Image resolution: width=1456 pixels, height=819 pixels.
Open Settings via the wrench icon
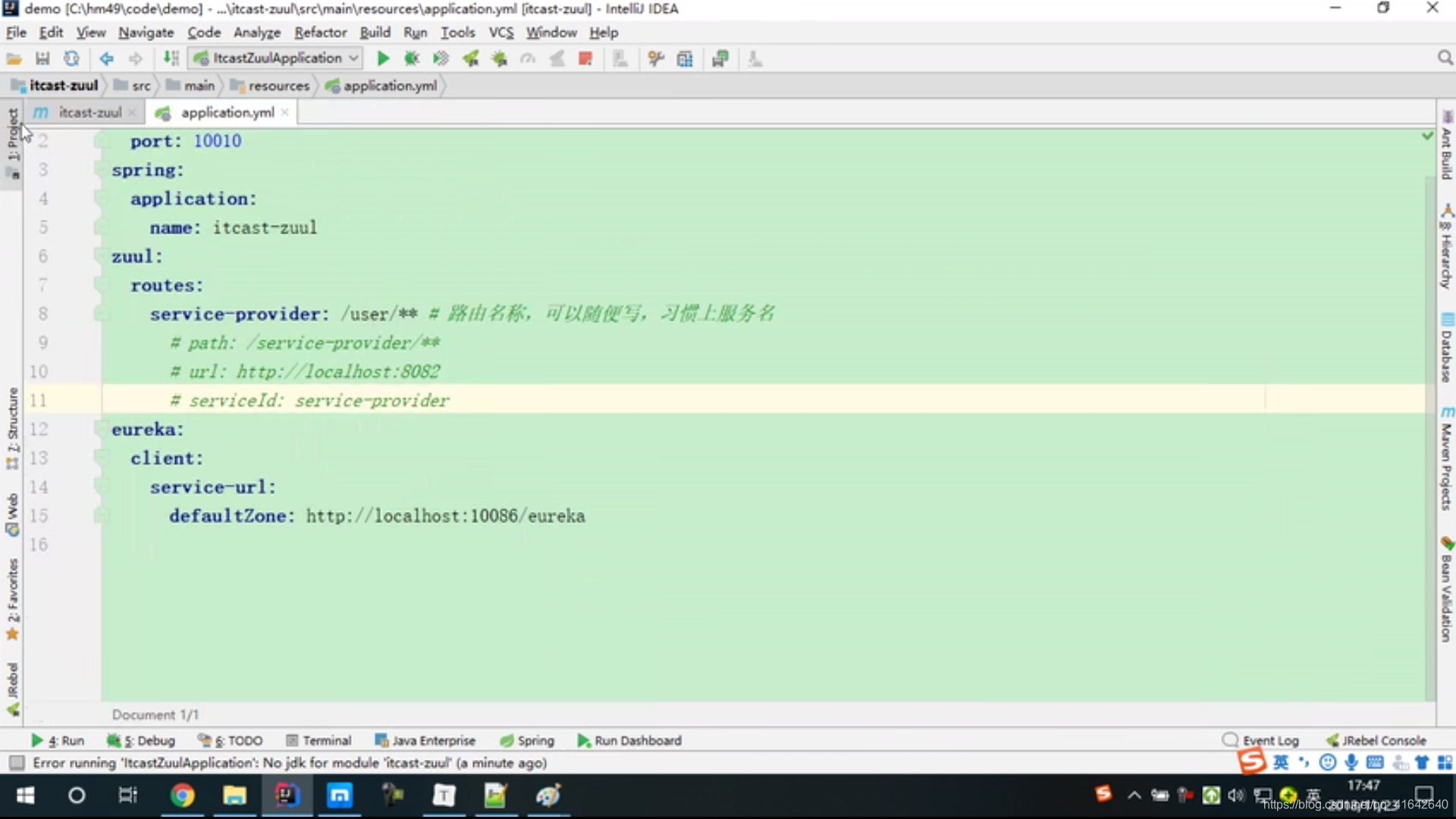[x=656, y=58]
